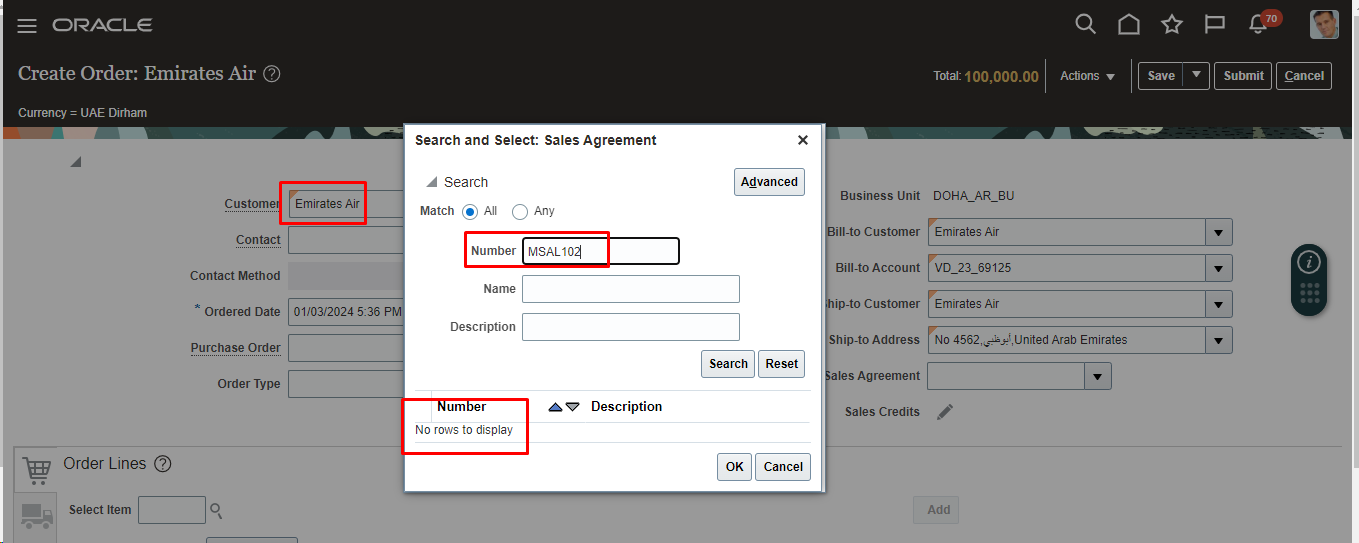The image size is (1359, 543).
Task: Expand the Ship-to Address dropdown
Action: point(1218,340)
